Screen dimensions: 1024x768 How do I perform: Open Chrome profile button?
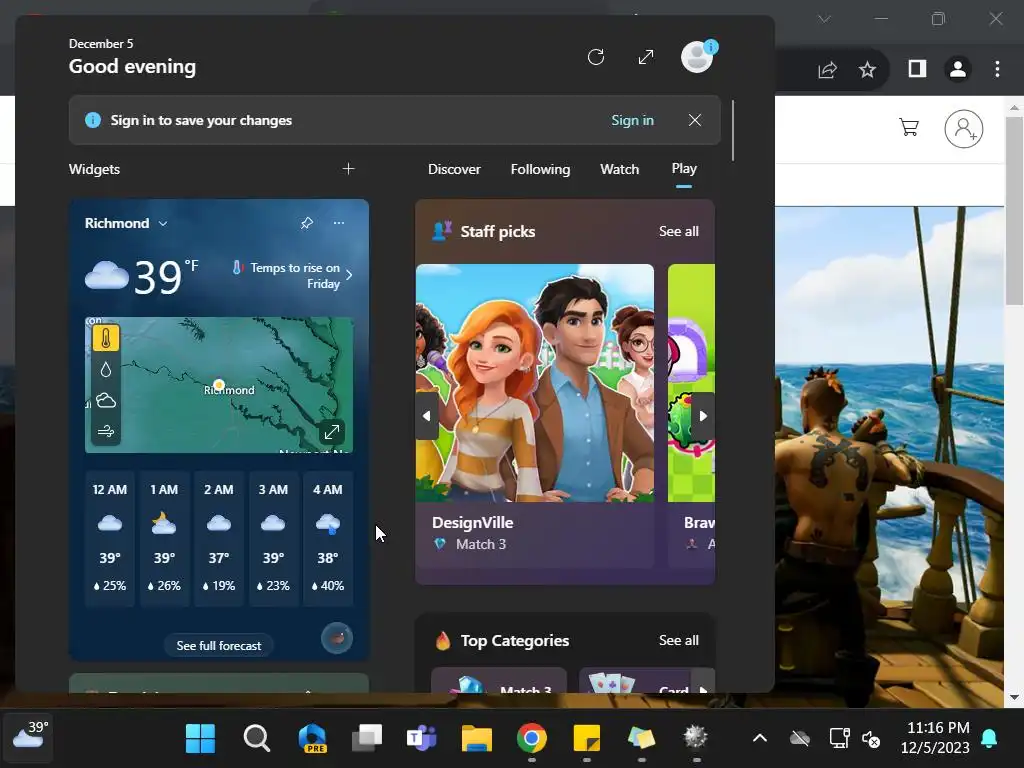(958, 69)
